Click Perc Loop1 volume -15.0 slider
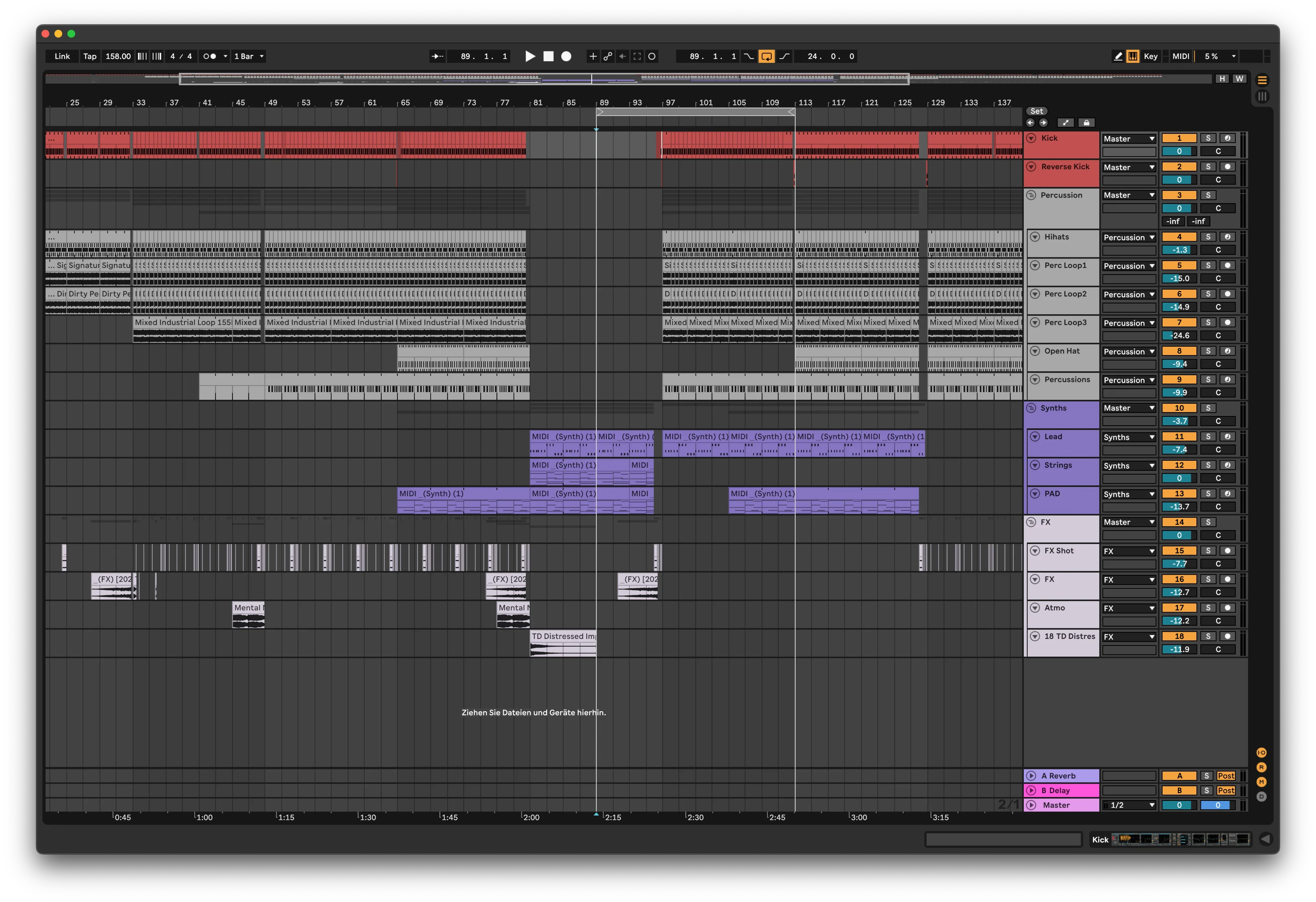Image resolution: width=1316 pixels, height=902 pixels. point(1179,279)
